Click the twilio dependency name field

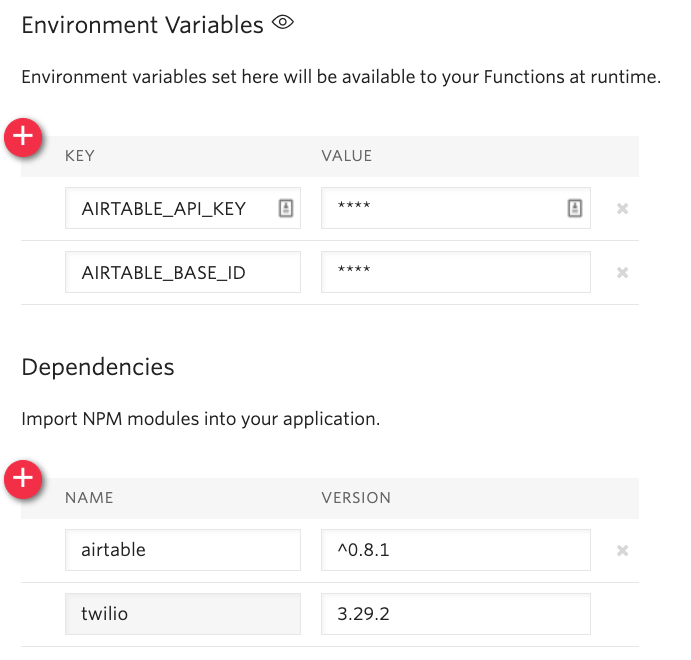click(x=183, y=614)
